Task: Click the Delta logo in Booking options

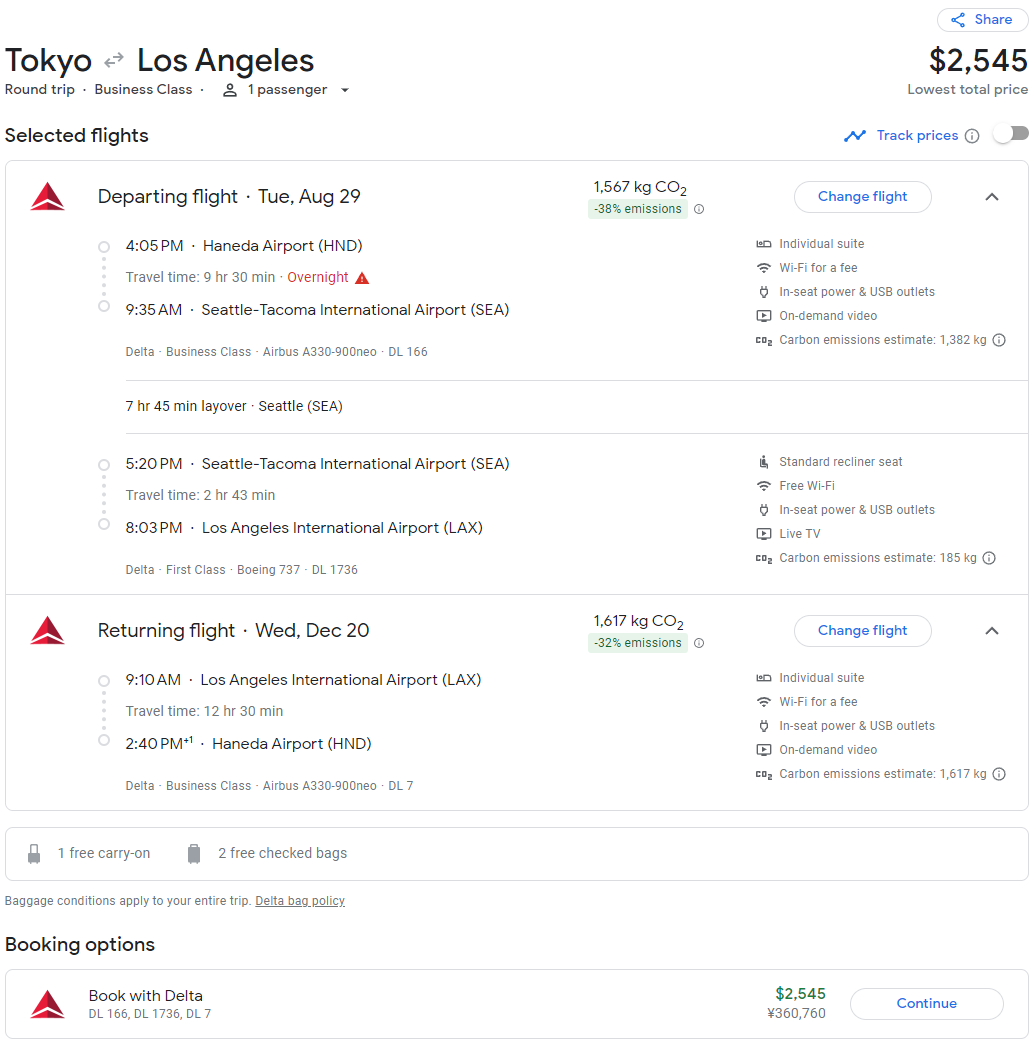Action: click(47, 1004)
